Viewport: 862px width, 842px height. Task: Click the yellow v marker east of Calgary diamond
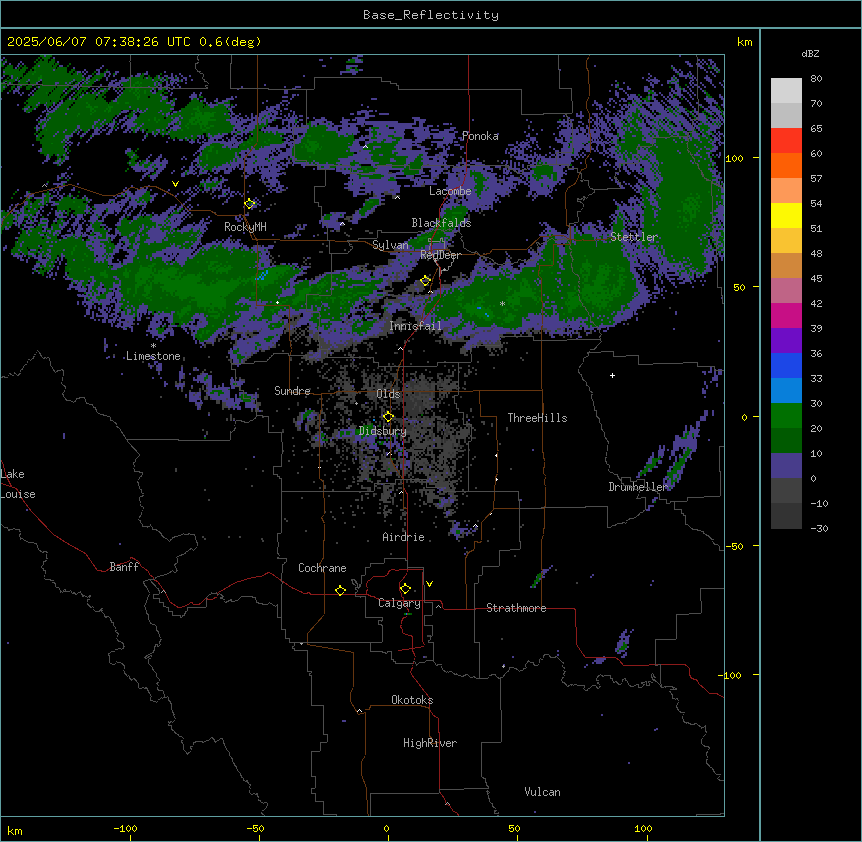click(x=429, y=584)
